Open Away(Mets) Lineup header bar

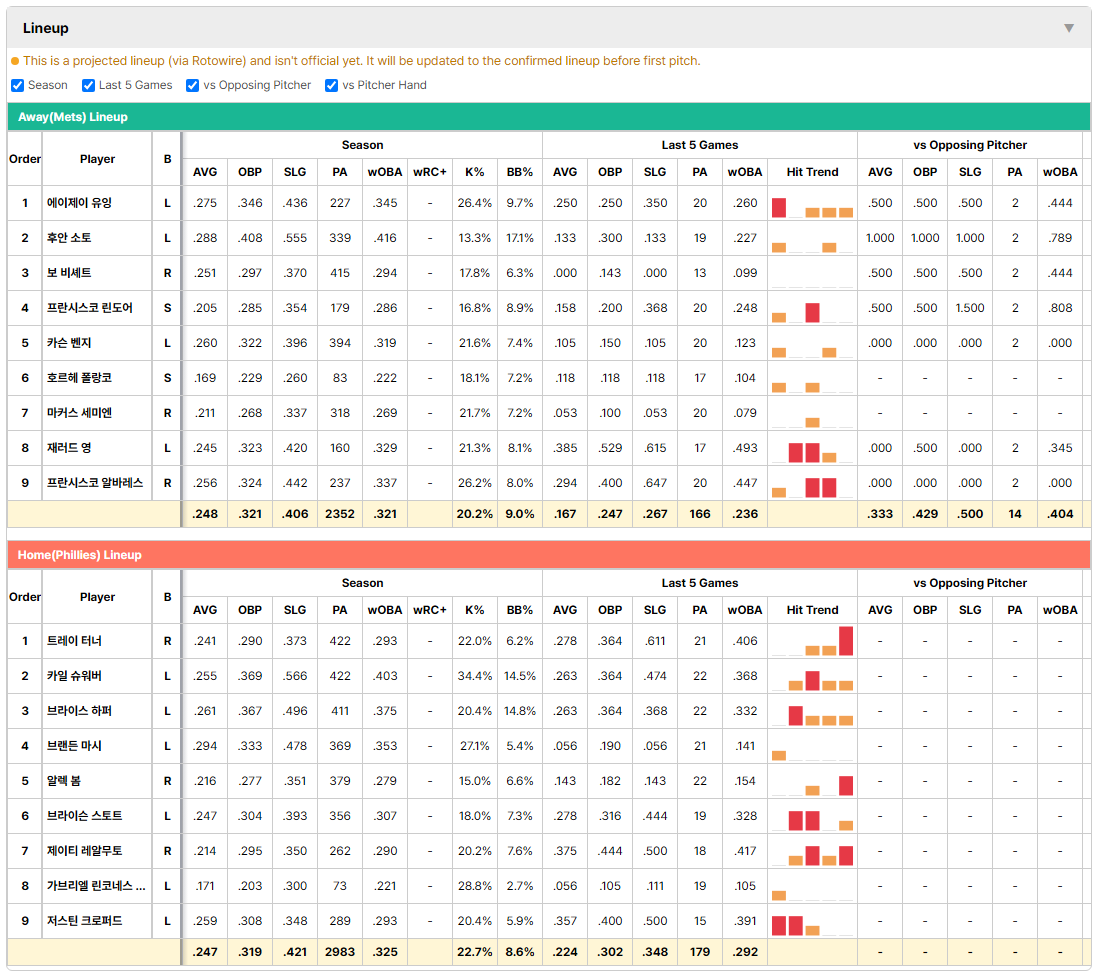pos(548,117)
